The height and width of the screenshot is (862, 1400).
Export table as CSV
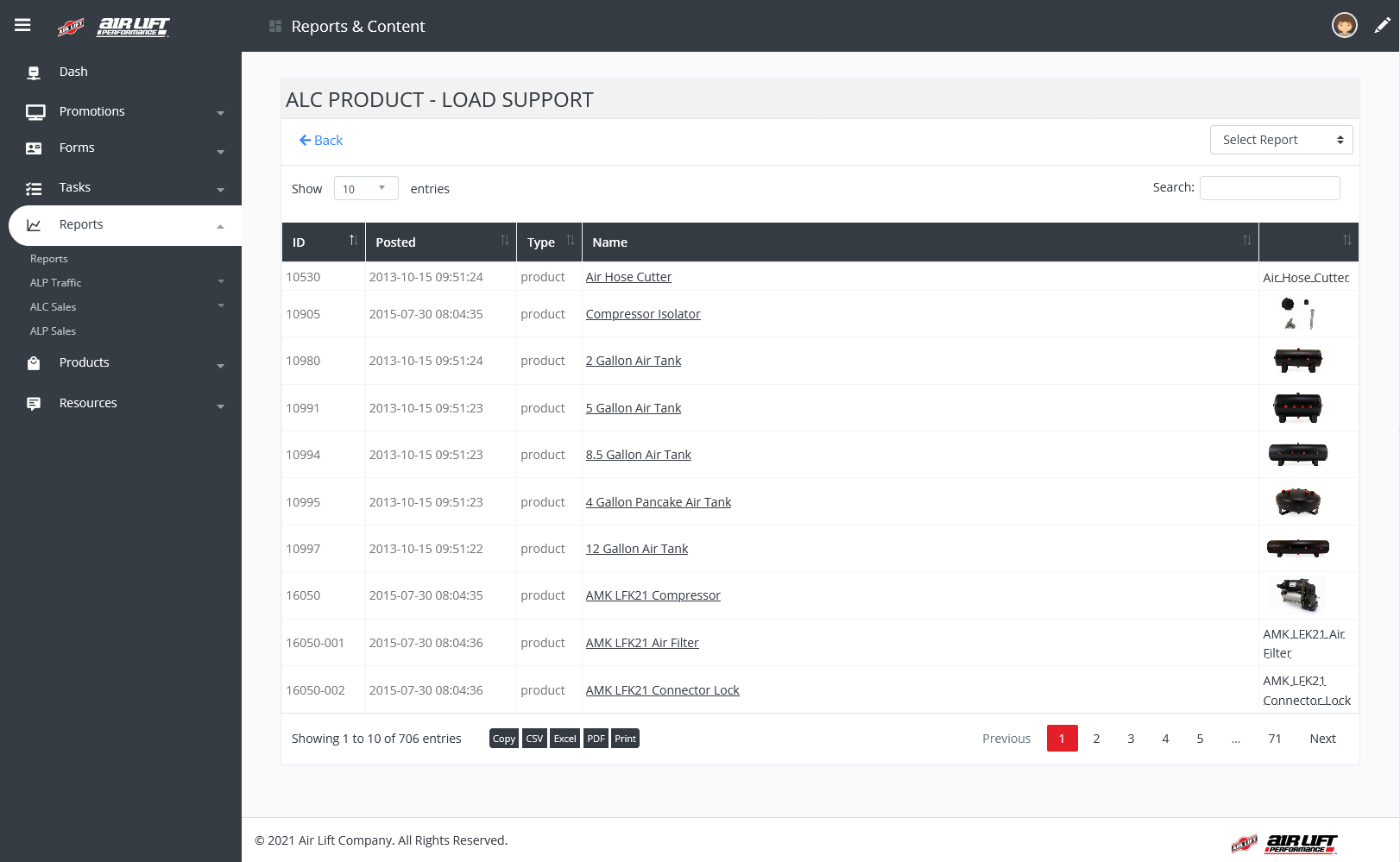(534, 739)
